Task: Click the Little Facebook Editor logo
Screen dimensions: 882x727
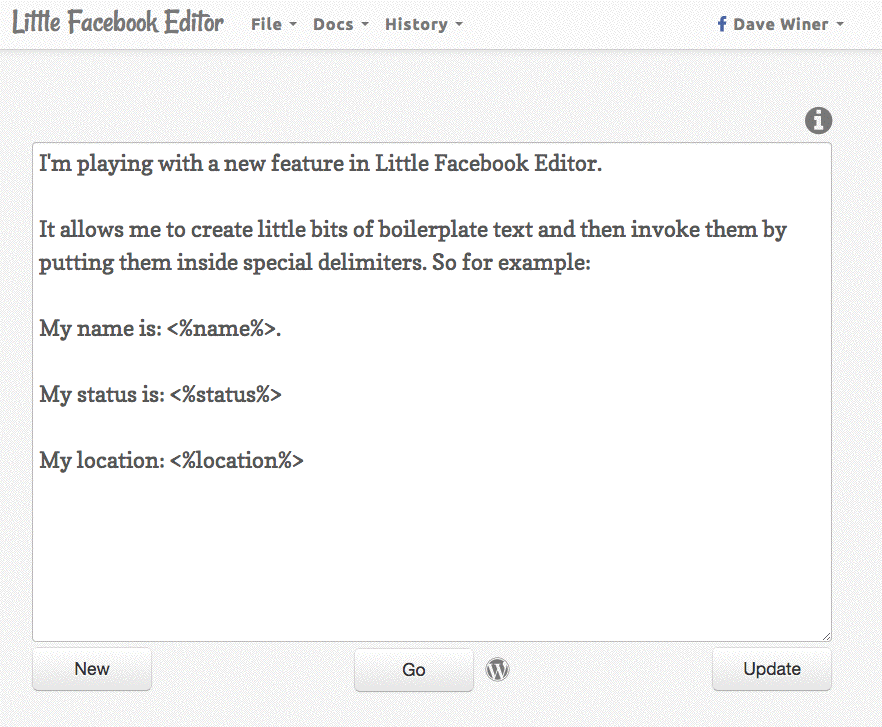Action: tap(118, 23)
